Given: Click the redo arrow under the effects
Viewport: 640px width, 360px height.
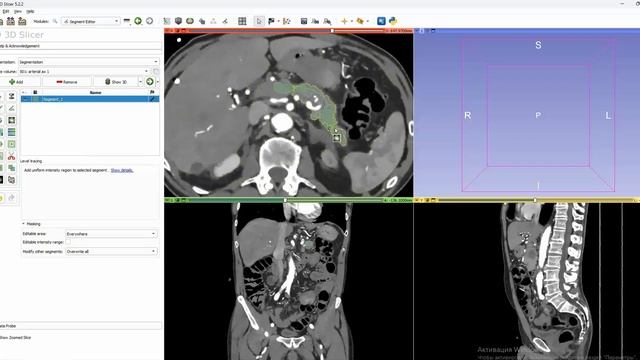Looking at the screenshot, I should click(x=11, y=198).
